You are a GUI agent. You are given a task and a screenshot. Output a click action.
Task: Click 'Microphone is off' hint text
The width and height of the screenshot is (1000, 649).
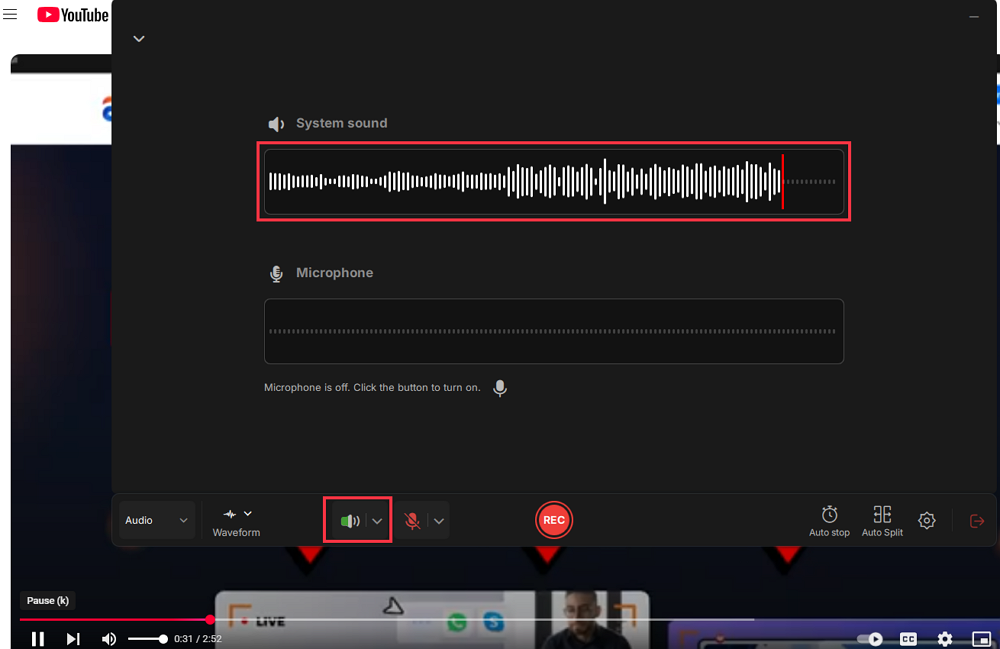(x=372, y=388)
